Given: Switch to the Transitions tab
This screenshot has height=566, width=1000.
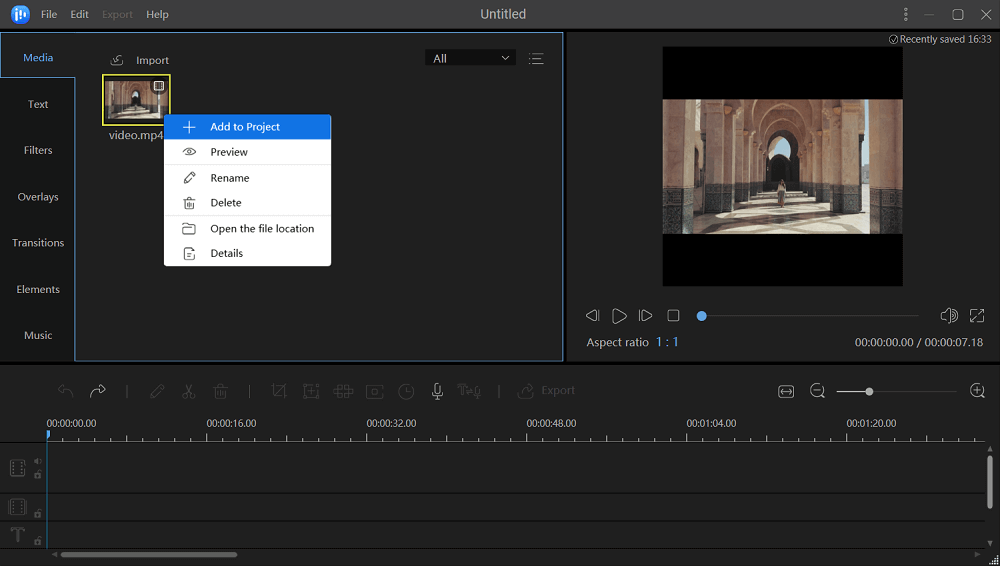Looking at the screenshot, I should [38, 243].
